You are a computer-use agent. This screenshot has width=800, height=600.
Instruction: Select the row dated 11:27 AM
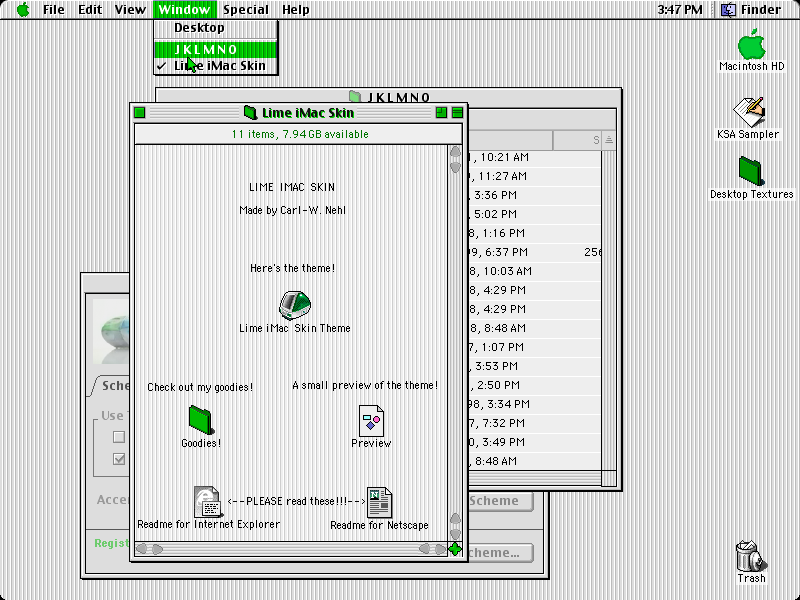(534, 177)
